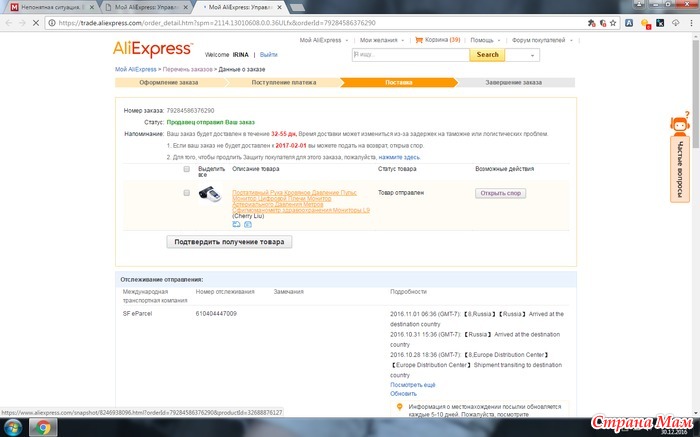Open the product description link
The height and width of the screenshot is (437, 700).
tap(300, 201)
